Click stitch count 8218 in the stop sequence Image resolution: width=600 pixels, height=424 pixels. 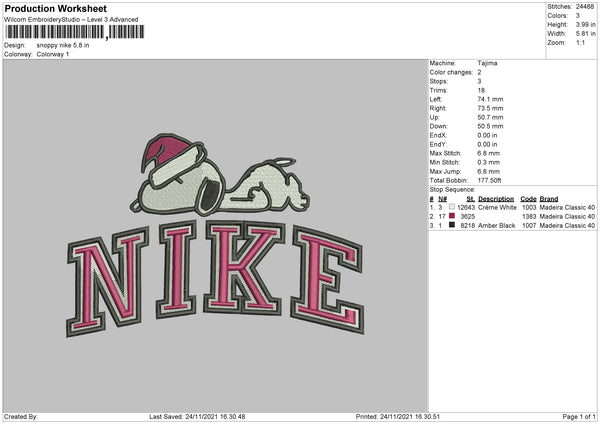point(468,226)
